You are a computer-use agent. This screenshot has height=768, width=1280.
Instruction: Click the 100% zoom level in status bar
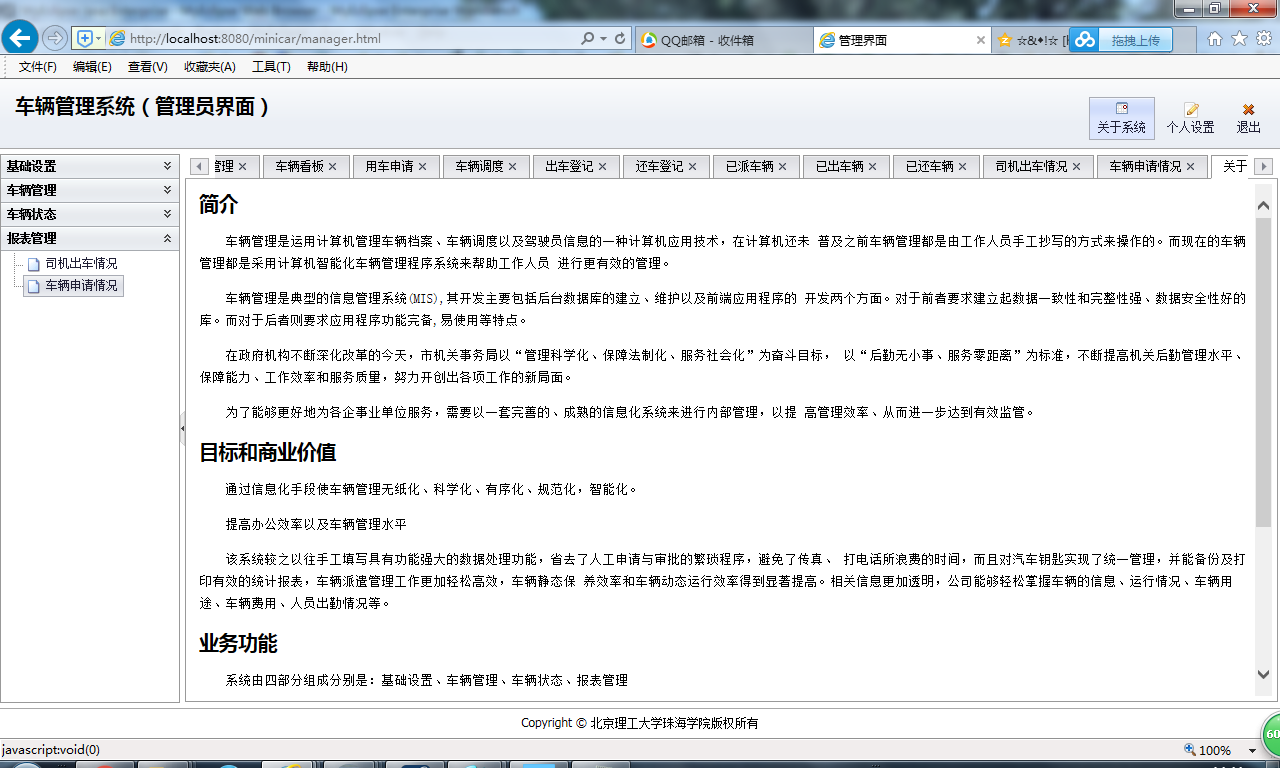[1214, 750]
